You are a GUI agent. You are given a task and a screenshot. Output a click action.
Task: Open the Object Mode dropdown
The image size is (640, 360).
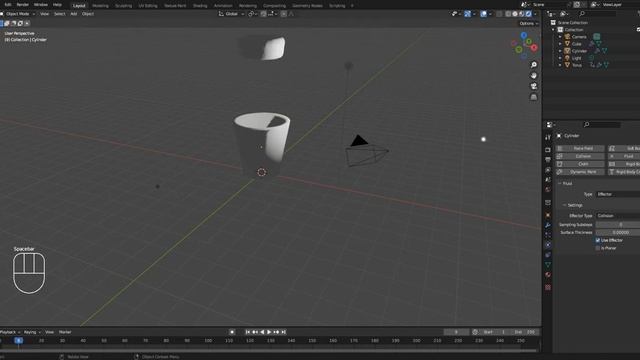coord(18,14)
